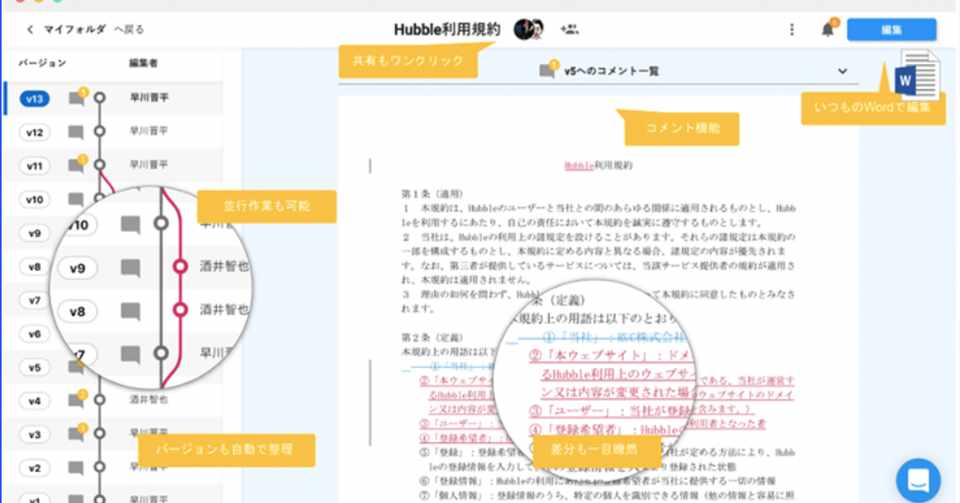This screenshot has width=960, height=503.
Task: Open comments icon on v2 row
Action: (76, 469)
